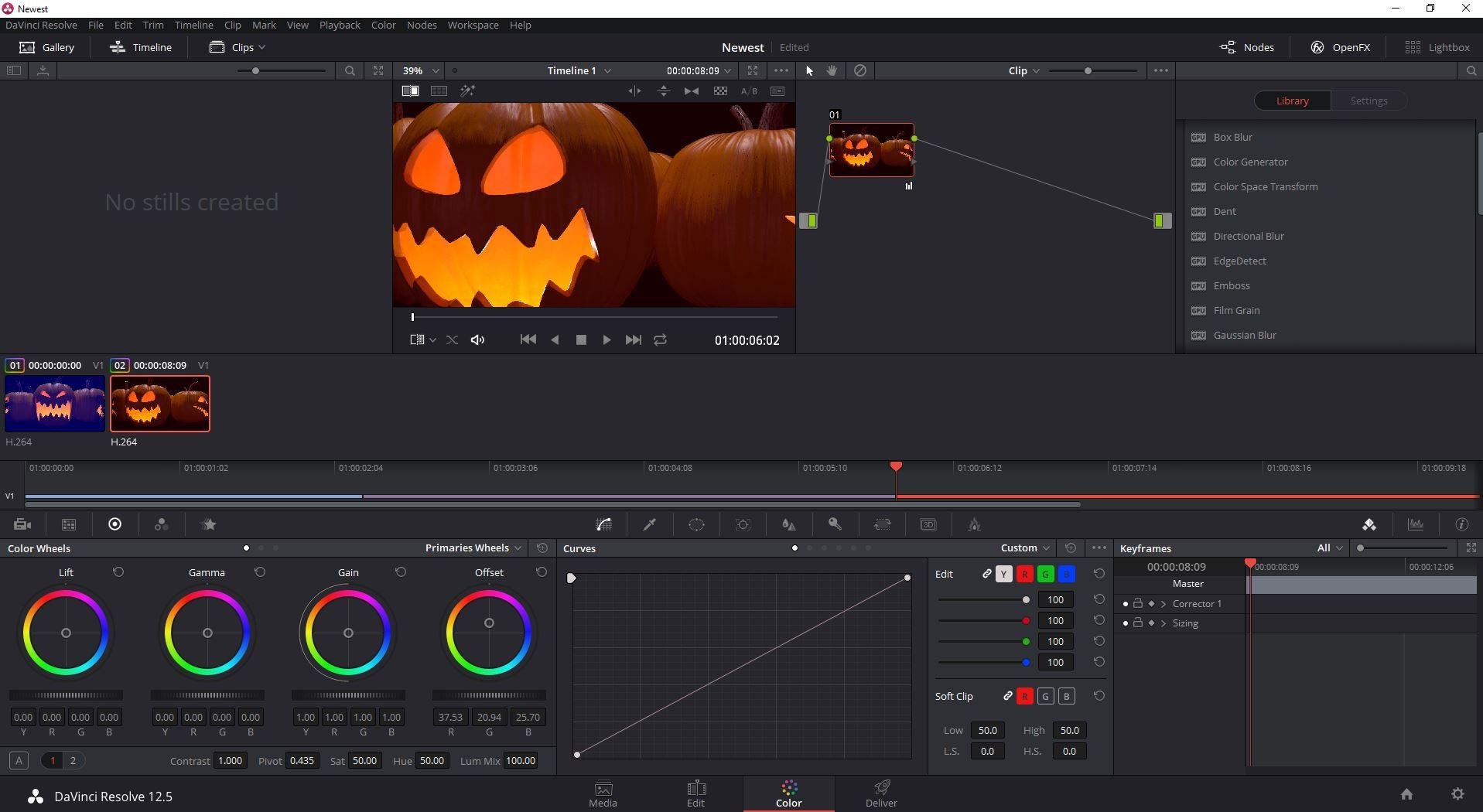
Task: Select clip 01 thumbnail in the timeline
Action: [55, 404]
